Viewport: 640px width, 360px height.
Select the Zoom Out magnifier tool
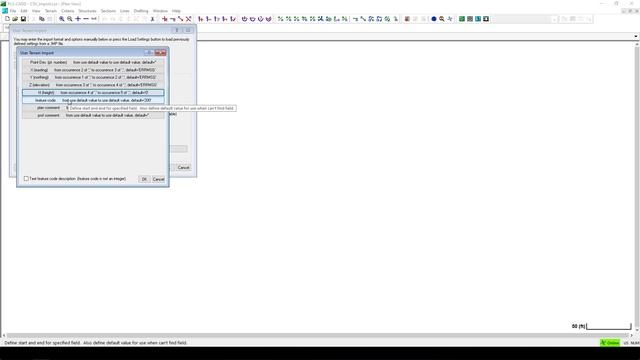click(70, 19)
